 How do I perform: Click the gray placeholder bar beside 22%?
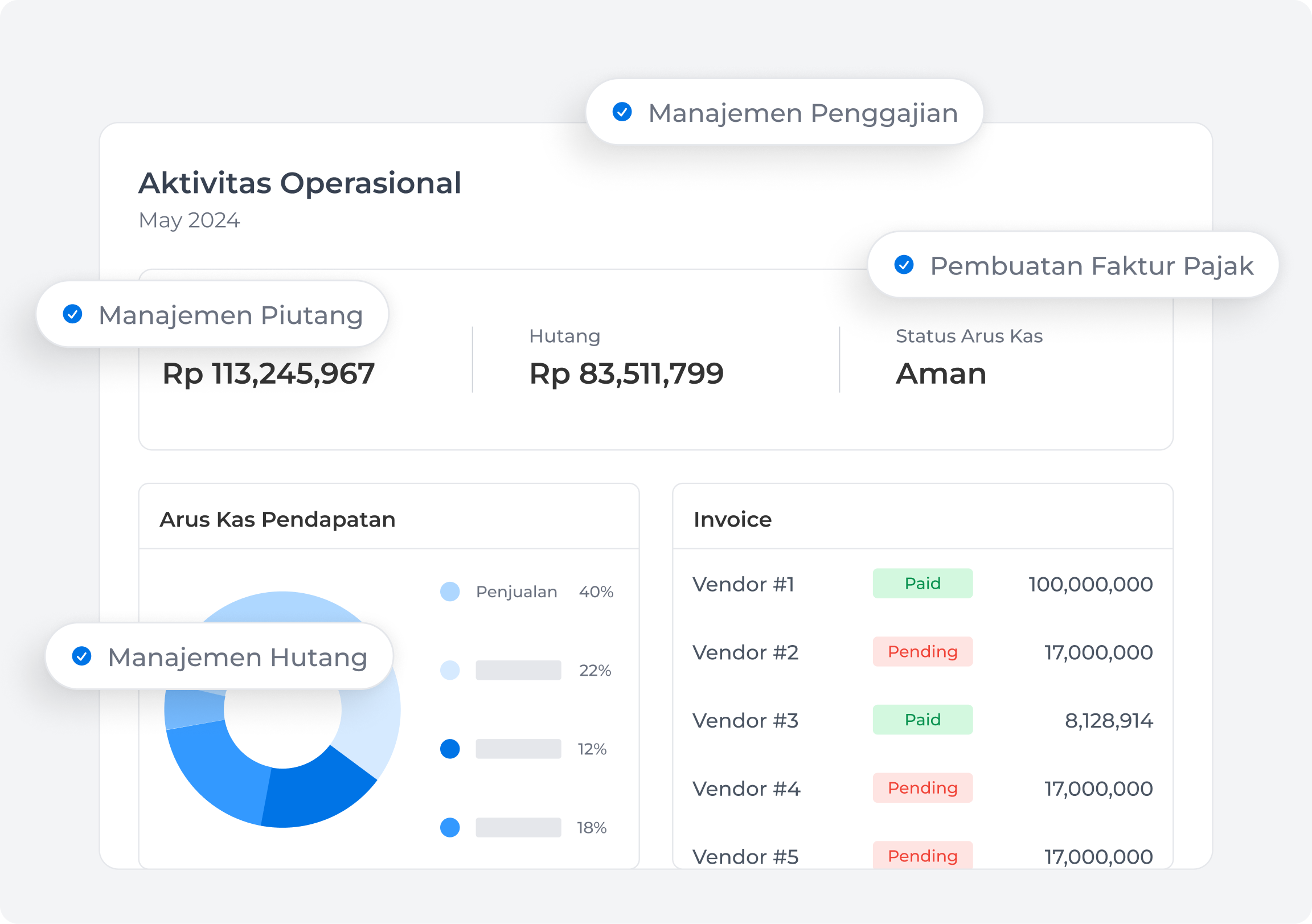click(518, 670)
